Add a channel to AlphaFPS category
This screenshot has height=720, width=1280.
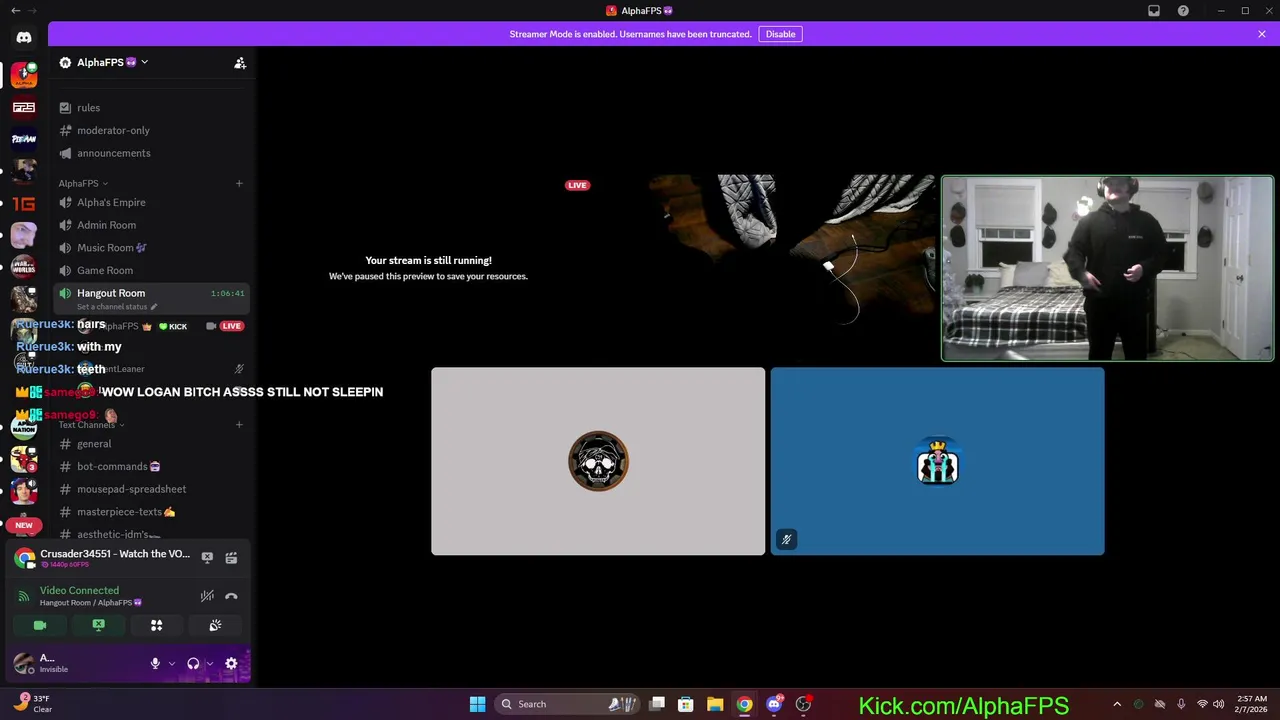click(239, 183)
